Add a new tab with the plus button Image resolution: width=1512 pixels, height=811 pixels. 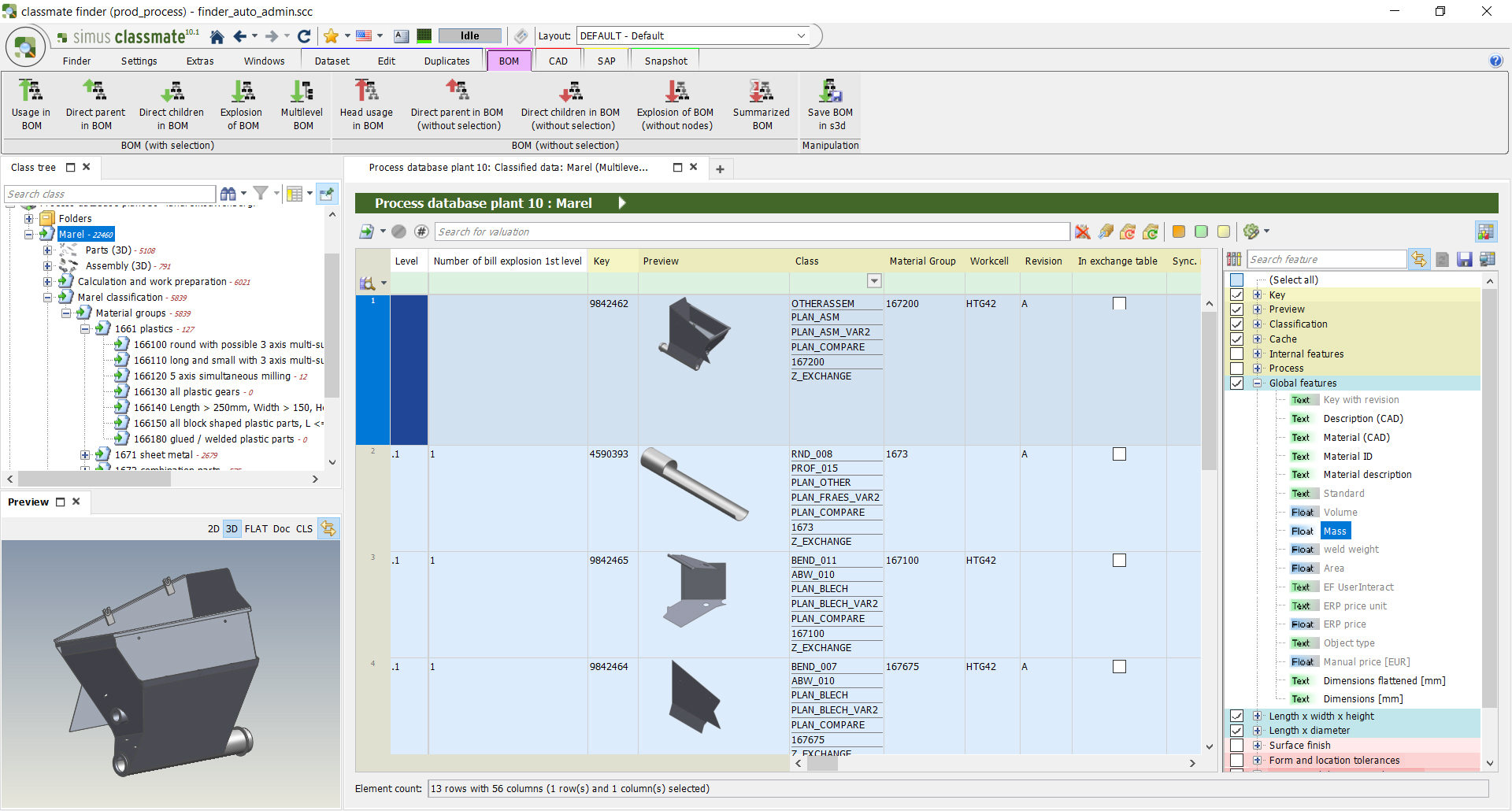720,169
